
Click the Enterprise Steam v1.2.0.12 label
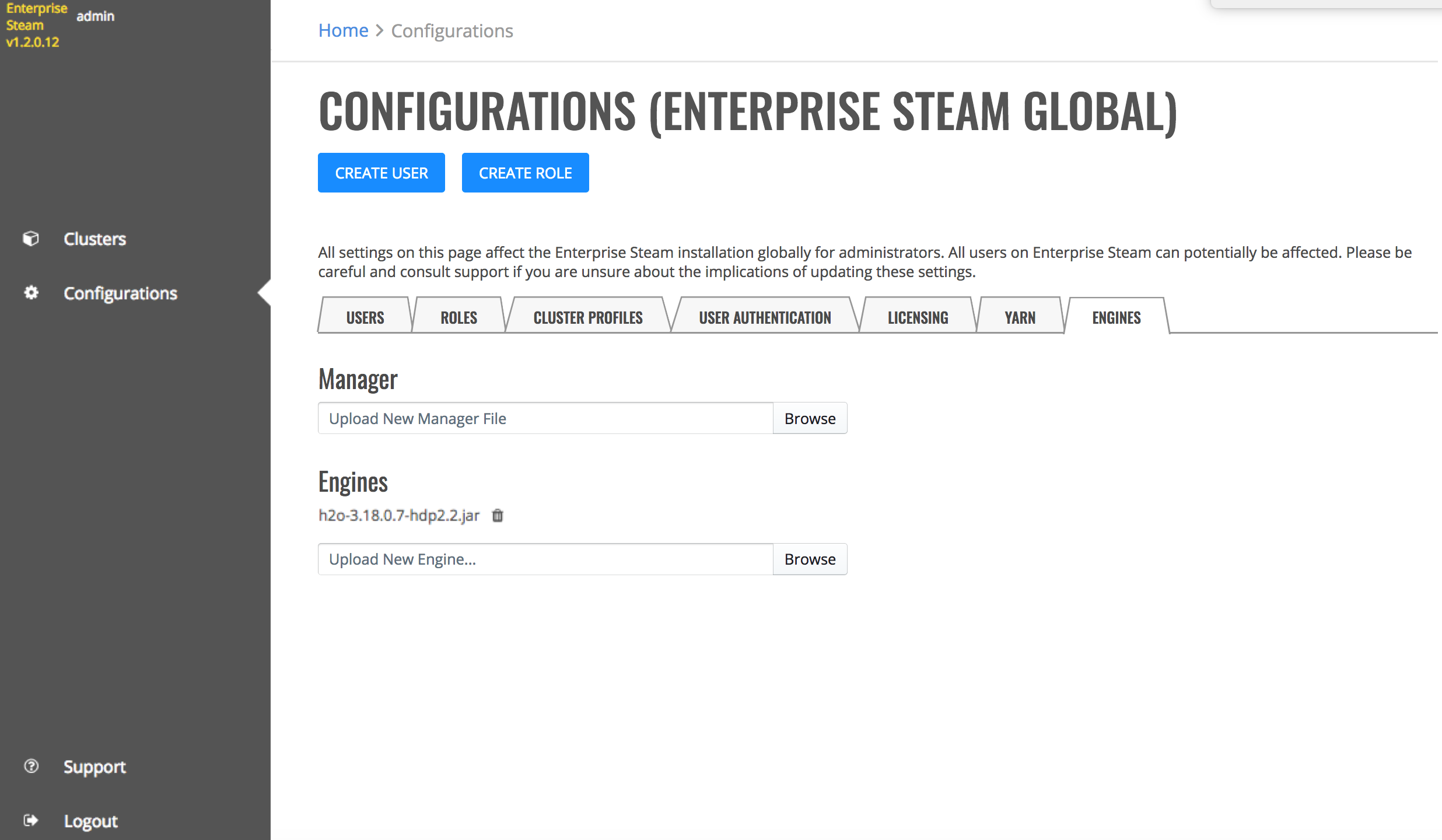click(36, 25)
